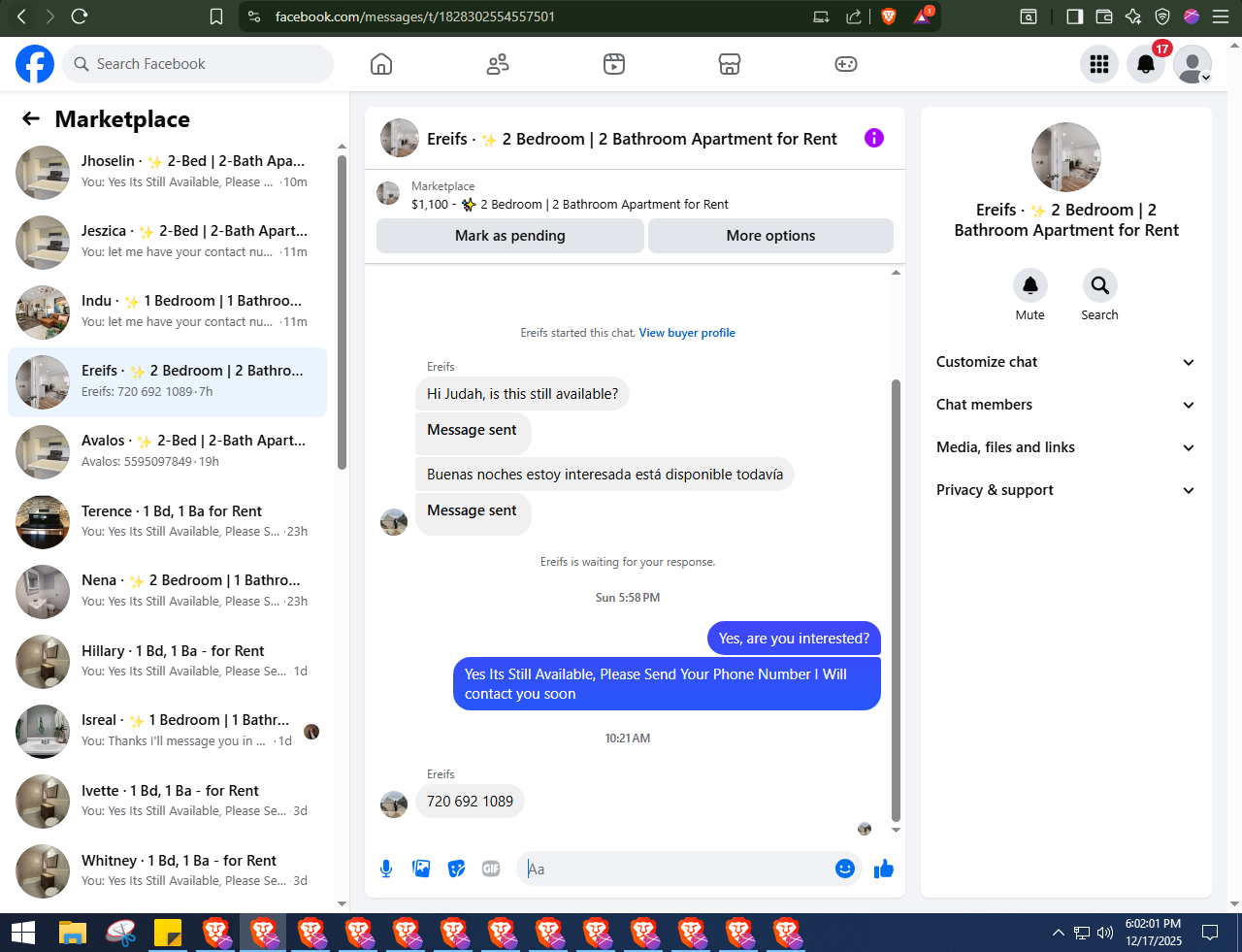Click the phone number message 720 692 1089
This screenshot has height=952, width=1242.
pos(470,802)
